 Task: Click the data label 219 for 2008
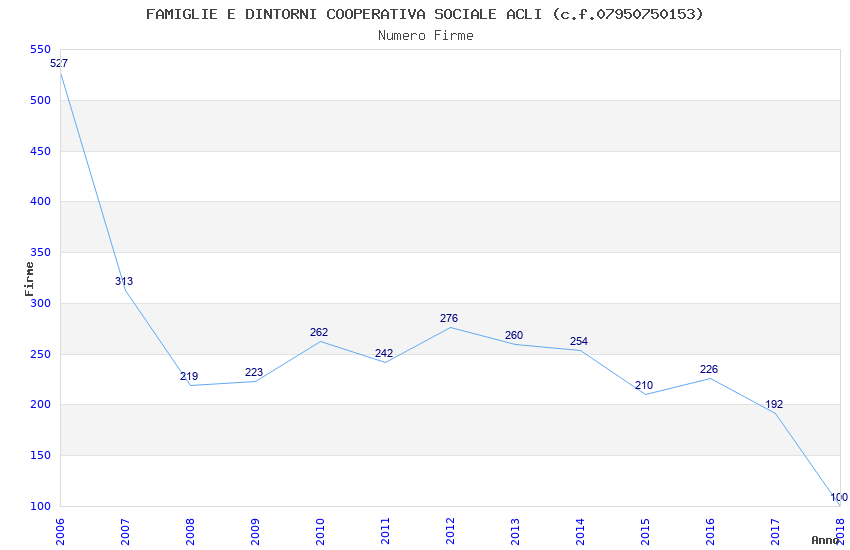tap(189, 376)
